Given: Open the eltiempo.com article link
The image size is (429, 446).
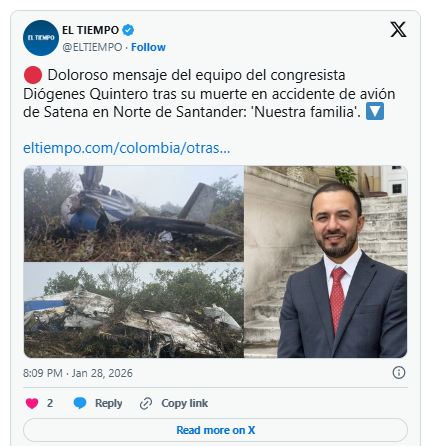Looking at the screenshot, I should 126,148.
